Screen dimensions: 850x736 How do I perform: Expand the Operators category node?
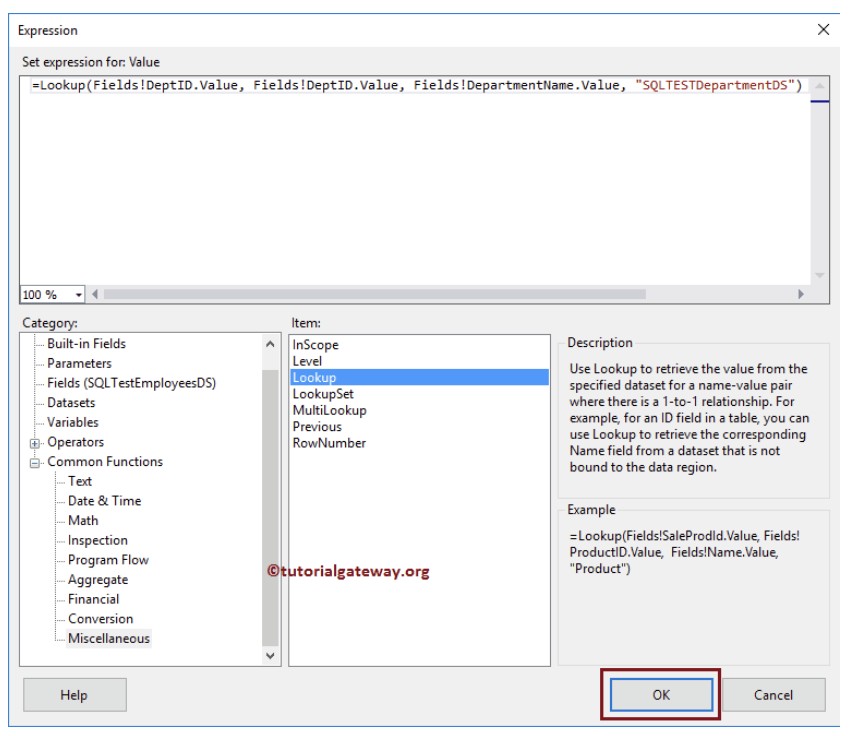[35, 443]
